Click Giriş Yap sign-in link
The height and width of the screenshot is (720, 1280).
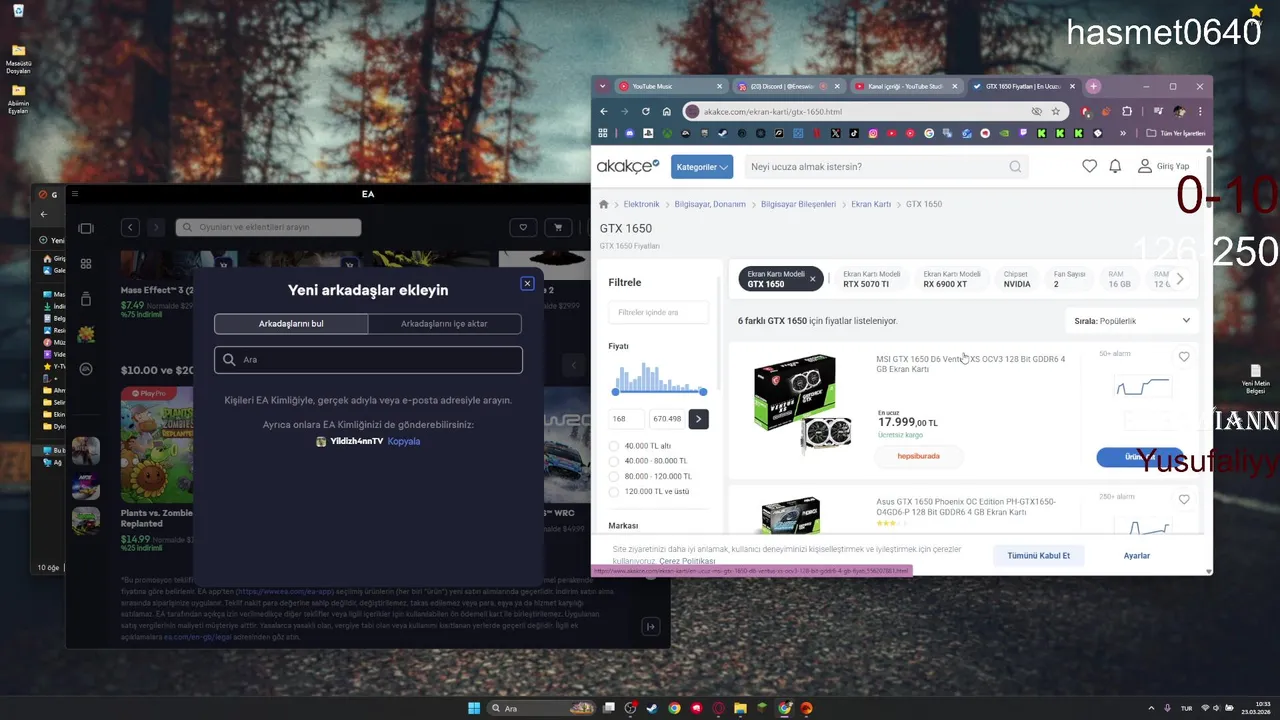[x=1164, y=167]
